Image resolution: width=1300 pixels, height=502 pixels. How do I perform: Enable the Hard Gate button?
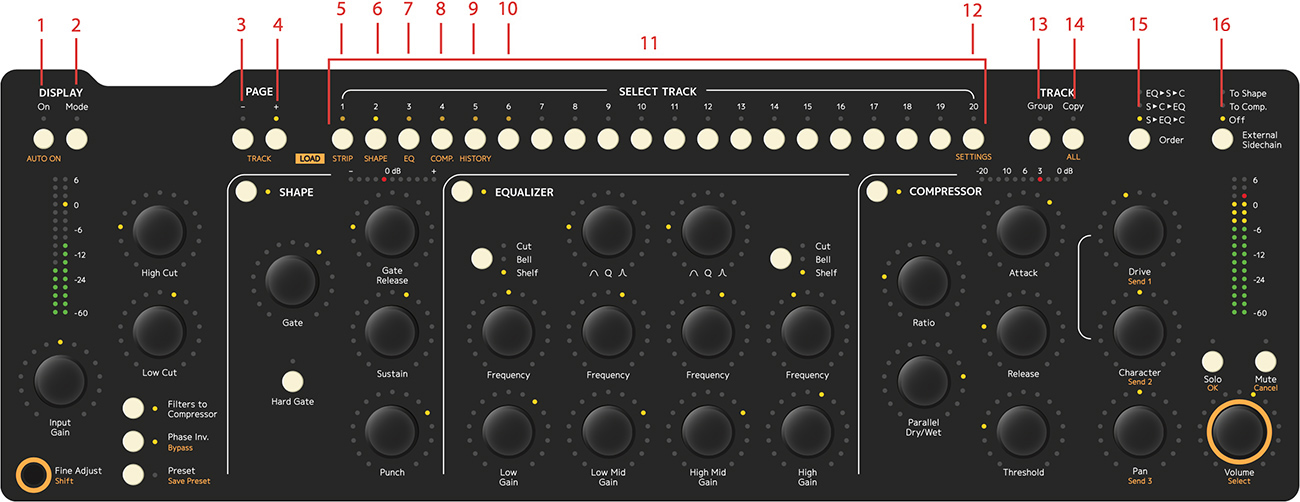292,381
